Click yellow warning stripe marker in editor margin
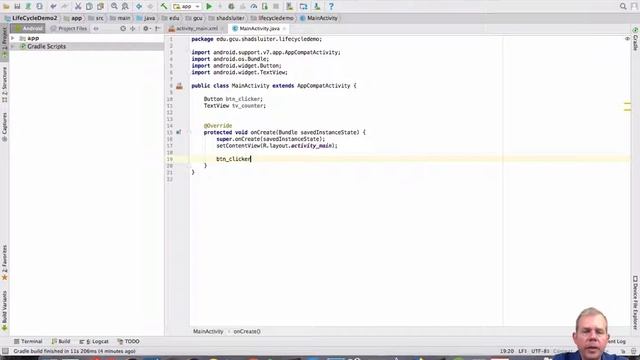The width and height of the screenshot is (640, 360). [627, 104]
